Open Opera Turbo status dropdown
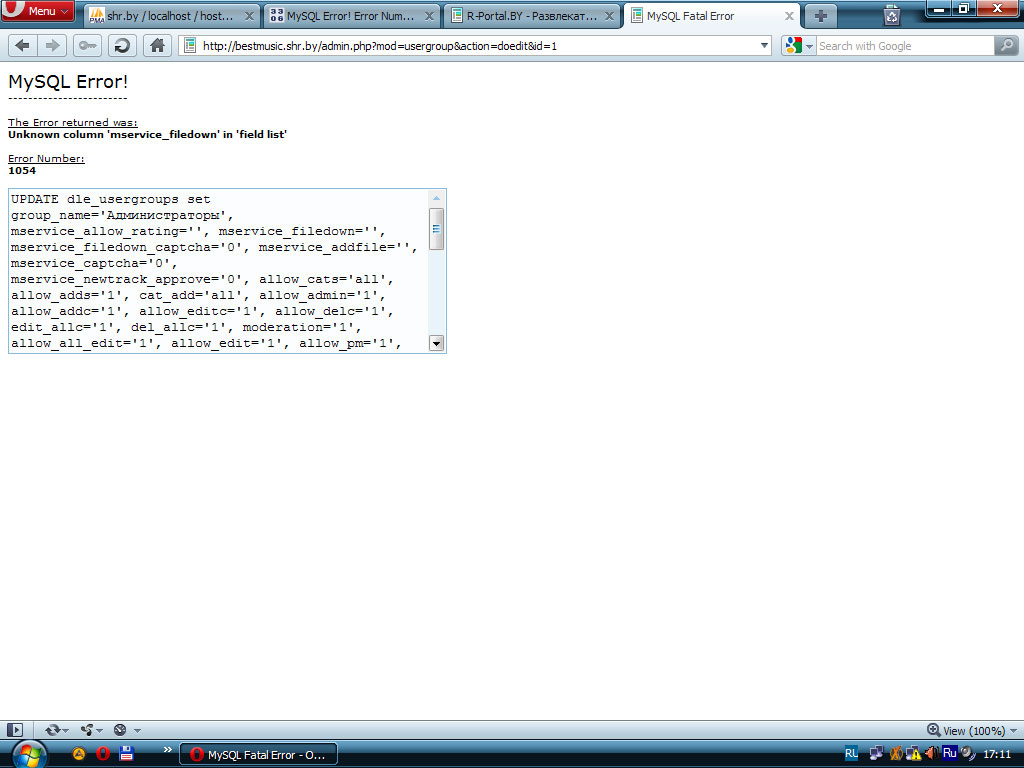Image resolution: width=1024 pixels, height=768 pixels. (126, 730)
